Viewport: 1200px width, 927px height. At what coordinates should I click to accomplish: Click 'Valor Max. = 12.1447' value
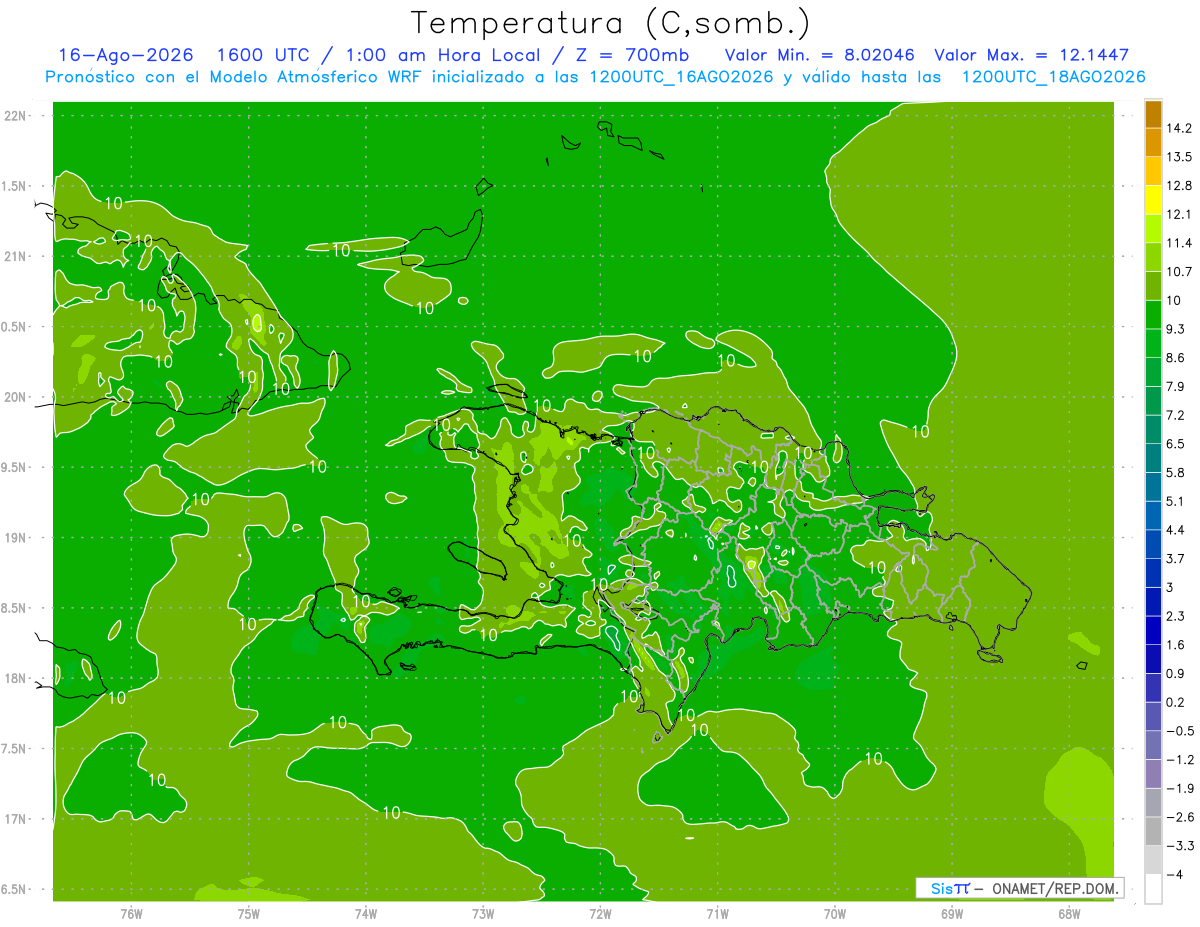point(1032,55)
